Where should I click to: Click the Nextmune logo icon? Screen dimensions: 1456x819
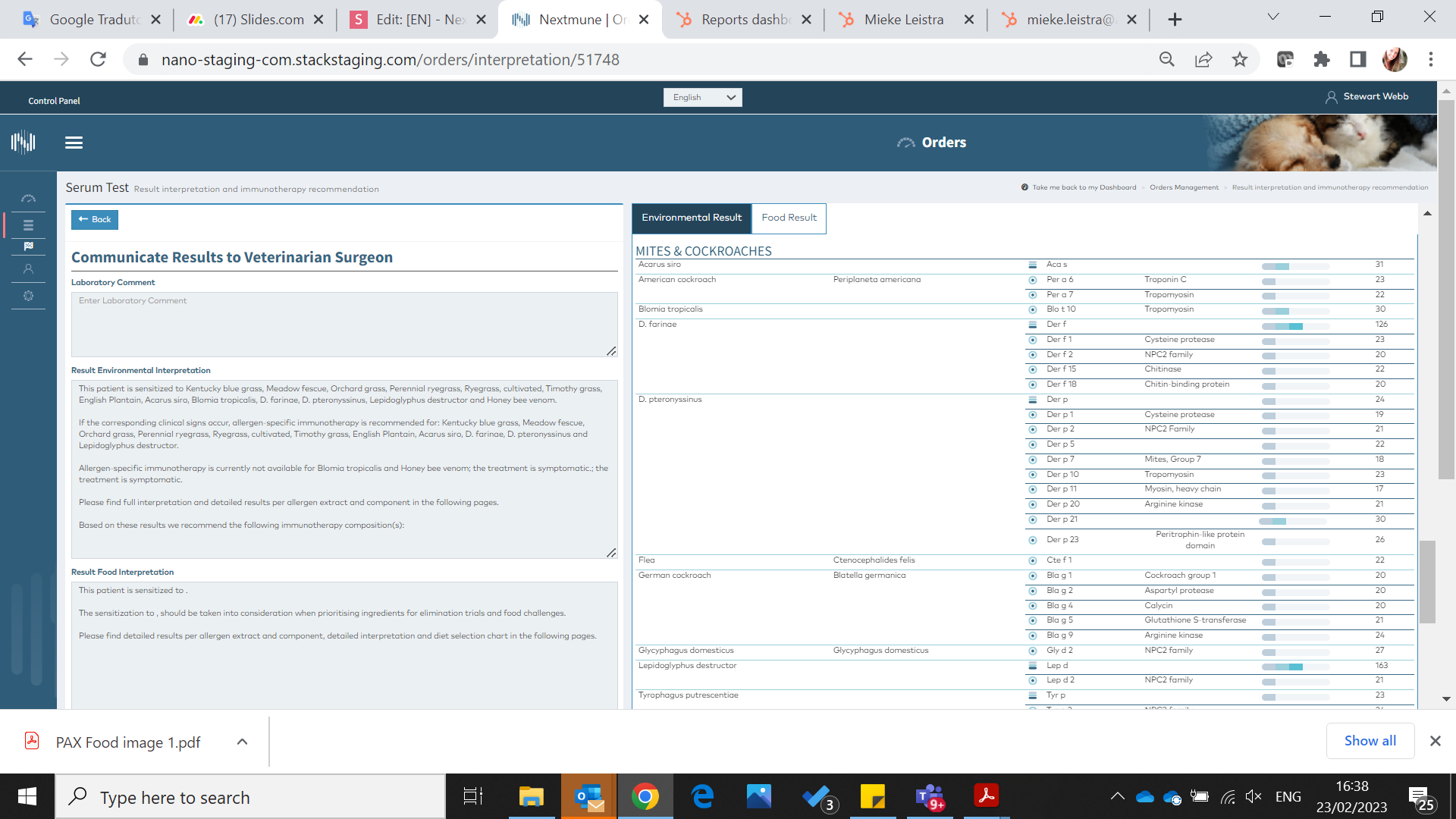coord(24,142)
